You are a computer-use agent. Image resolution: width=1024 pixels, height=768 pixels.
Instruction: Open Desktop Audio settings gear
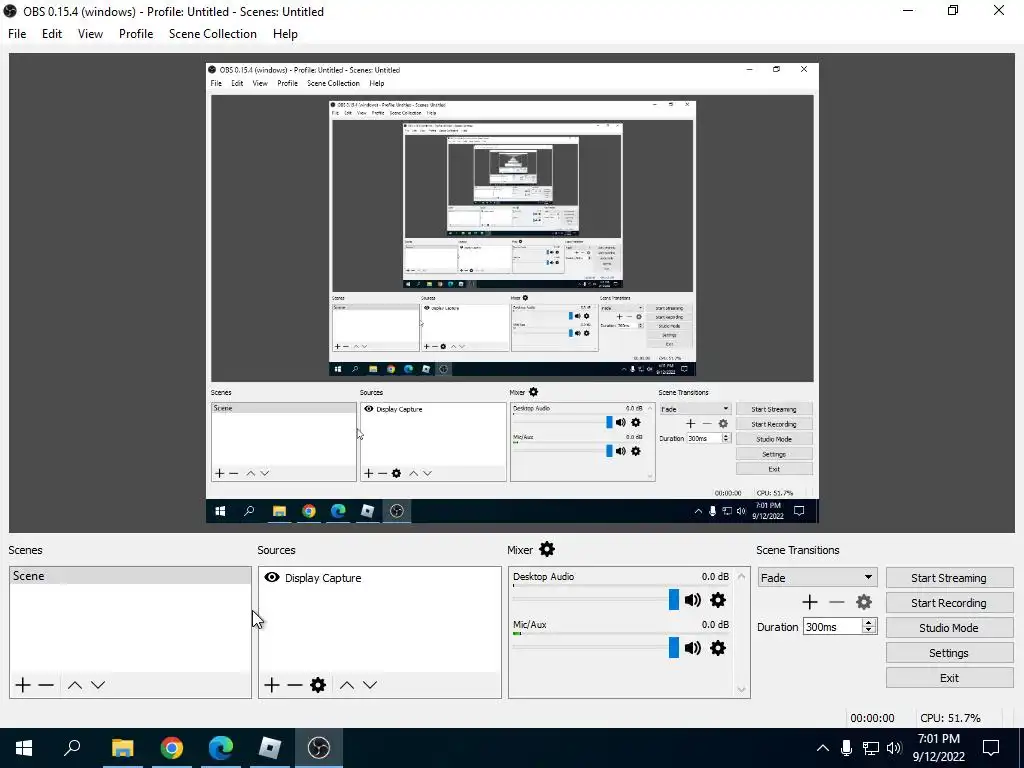click(718, 600)
